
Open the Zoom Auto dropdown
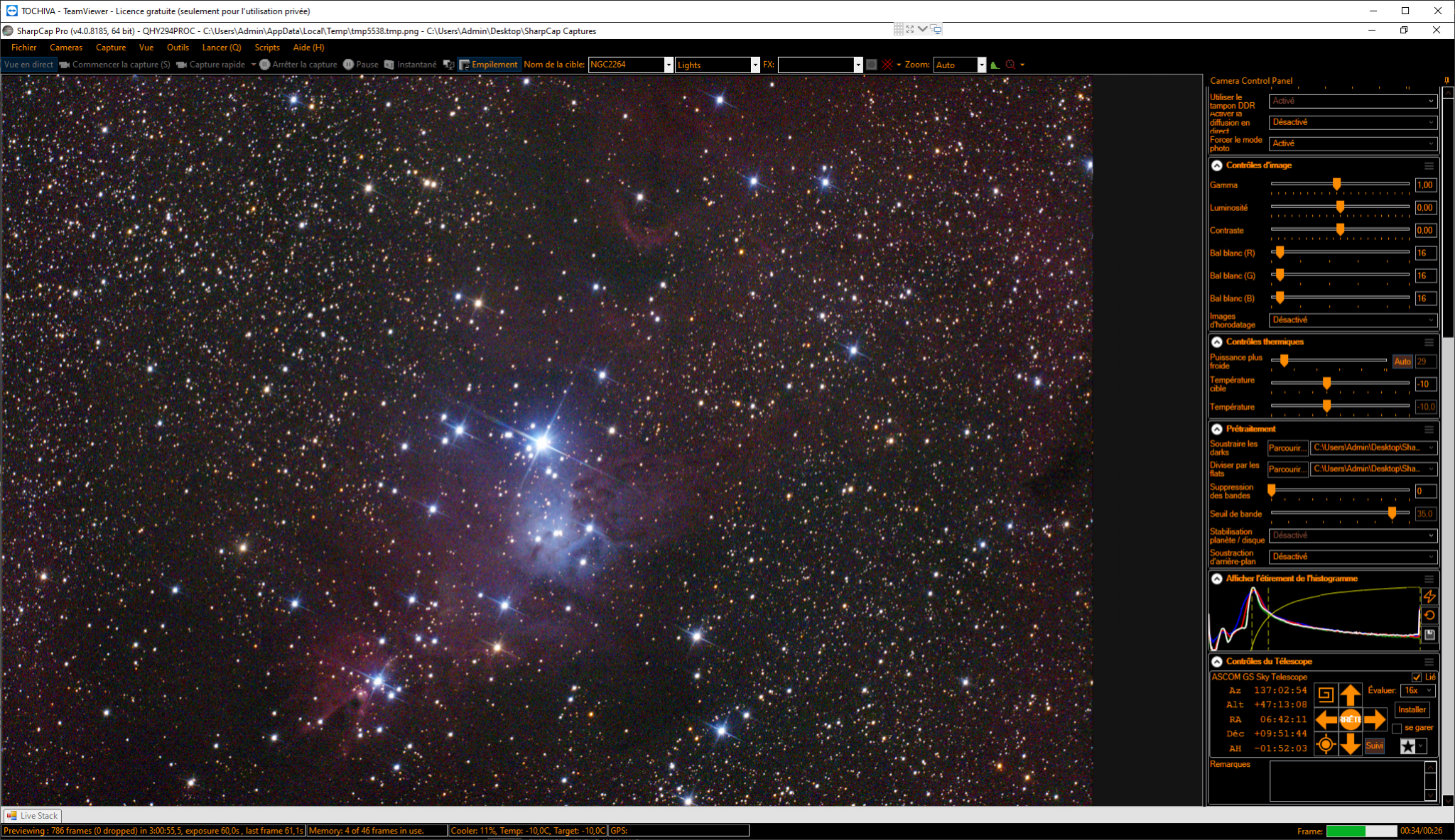click(982, 65)
